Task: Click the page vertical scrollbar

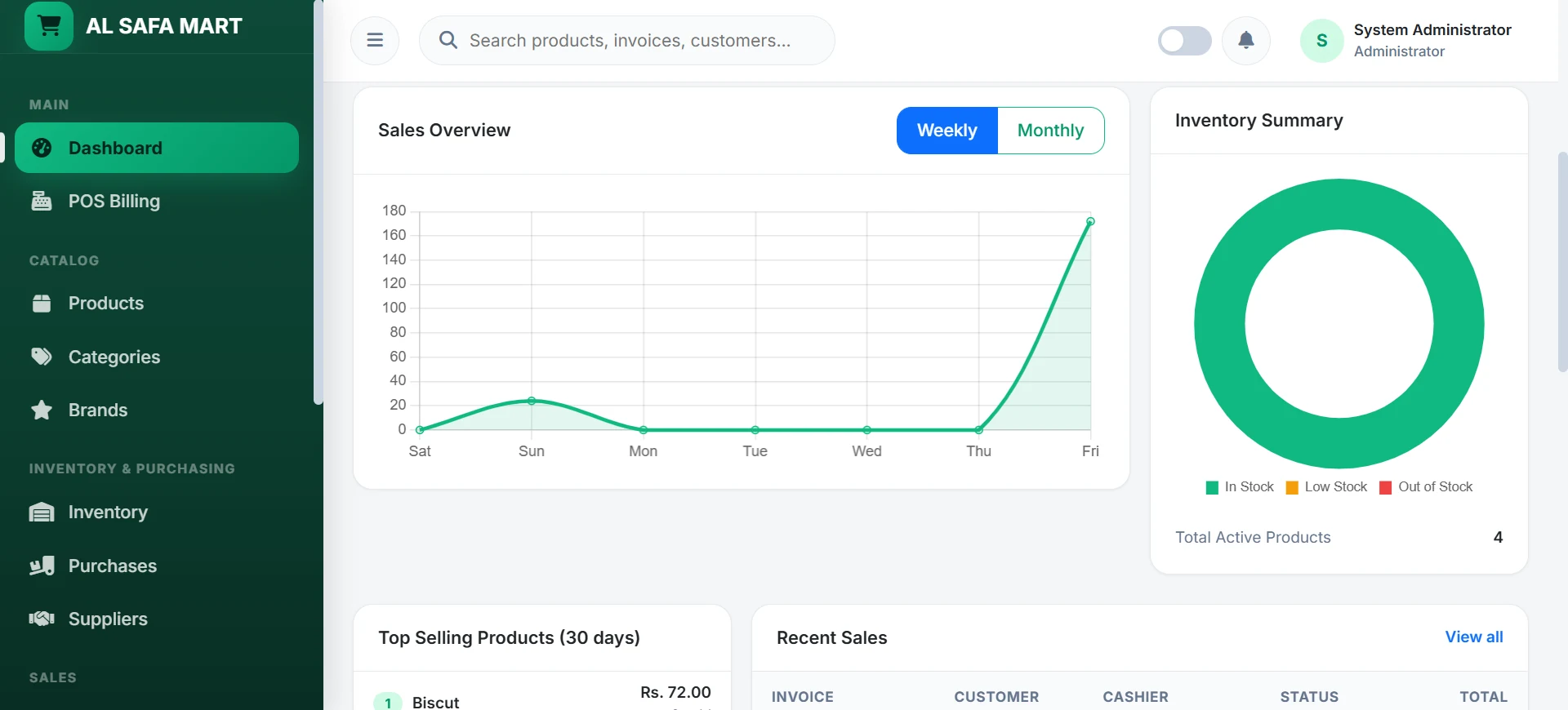Action: click(x=1562, y=261)
